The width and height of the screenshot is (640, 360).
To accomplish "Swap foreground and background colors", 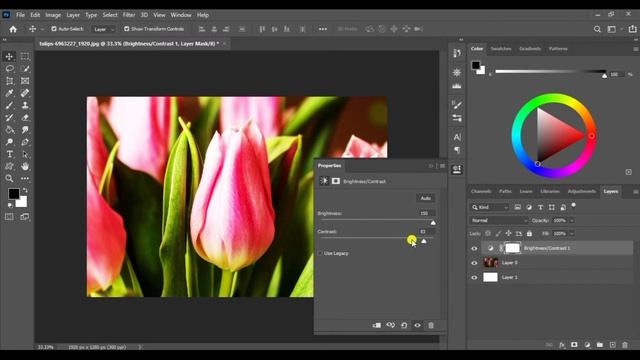I will click(25, 190).
